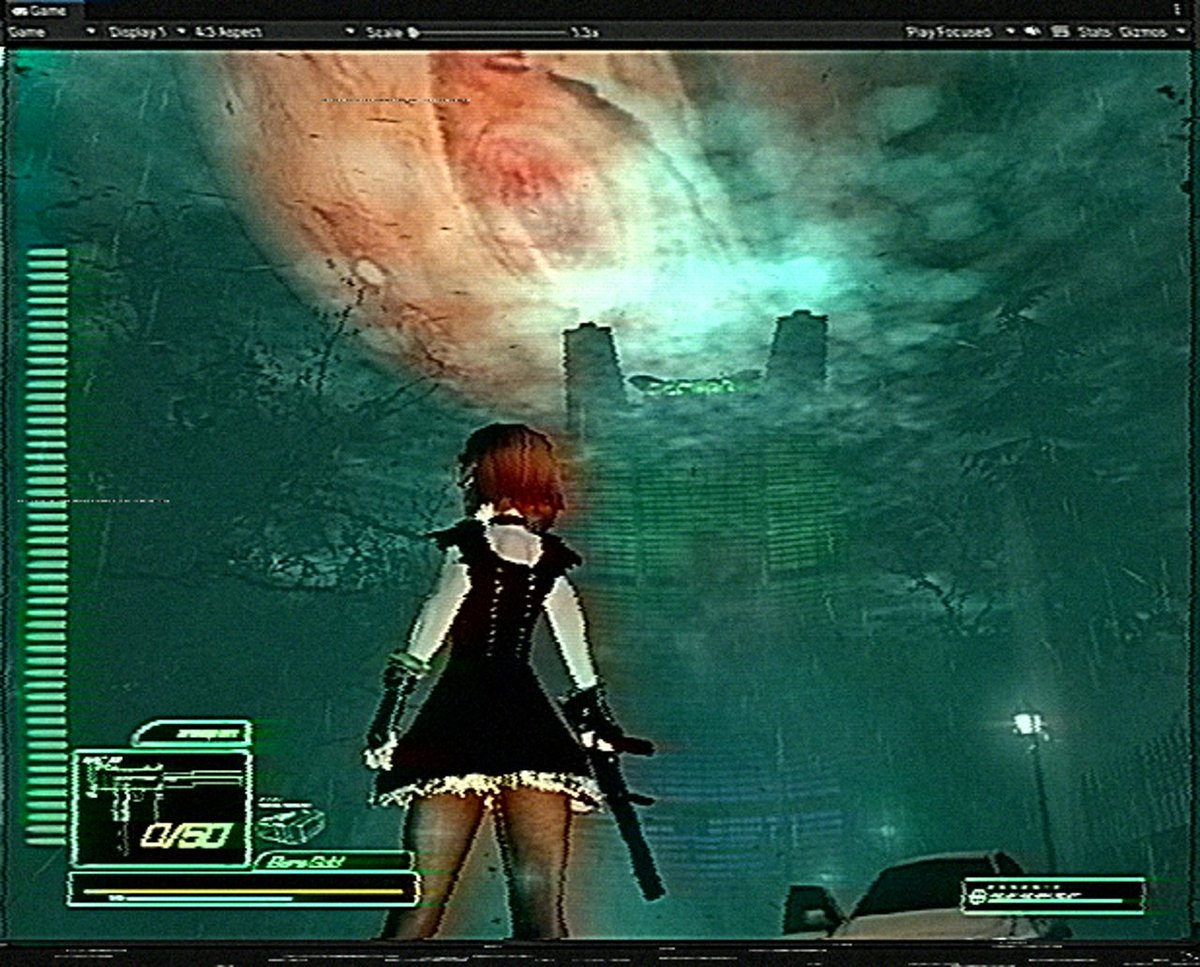
Task: Toggle the mute audio icon
Action: [x=1033, y=32]
